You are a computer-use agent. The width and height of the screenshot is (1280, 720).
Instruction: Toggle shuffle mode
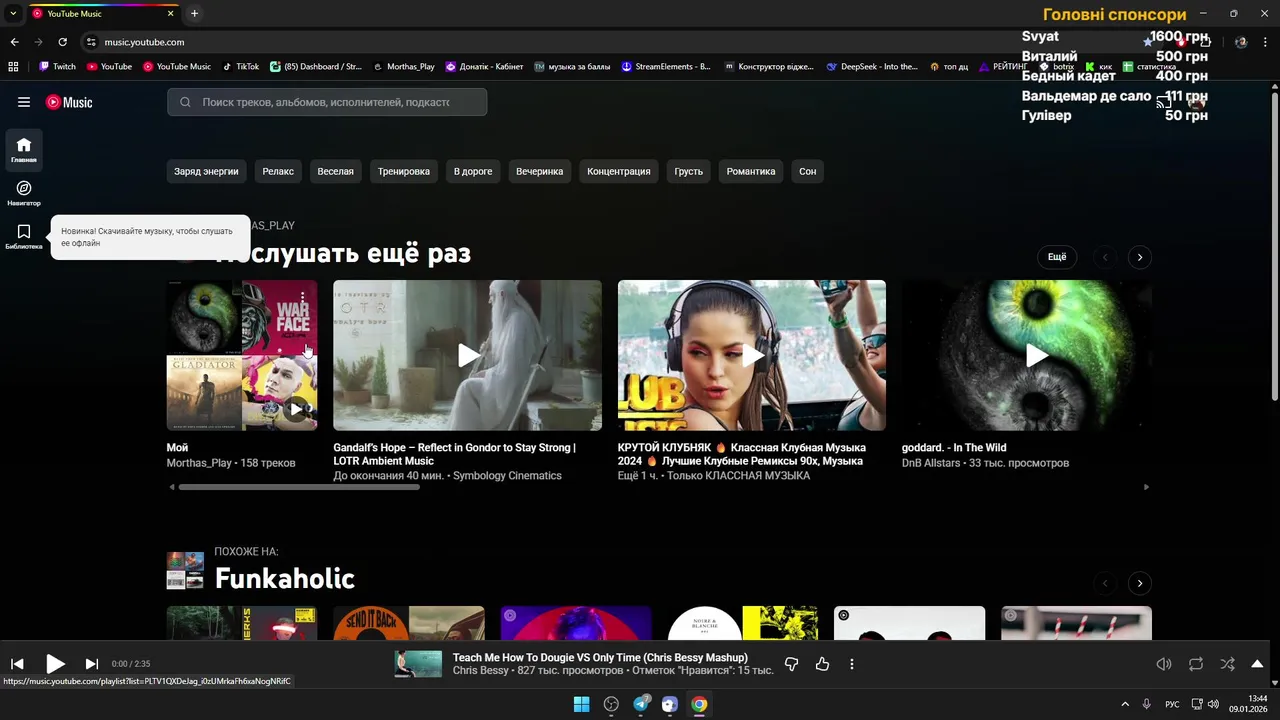click(1227, 664)
